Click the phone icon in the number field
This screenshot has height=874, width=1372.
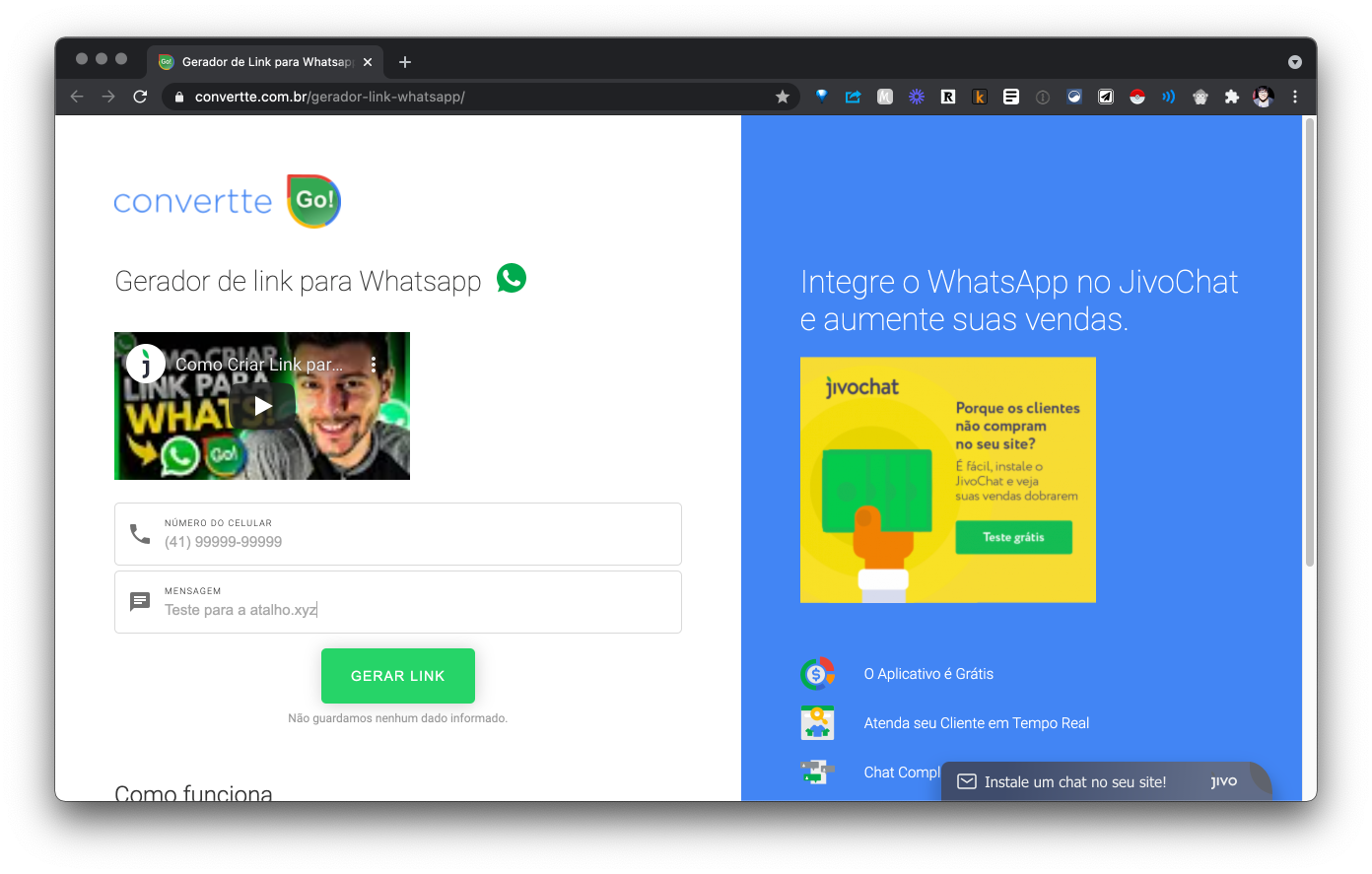tap(140, 534)
